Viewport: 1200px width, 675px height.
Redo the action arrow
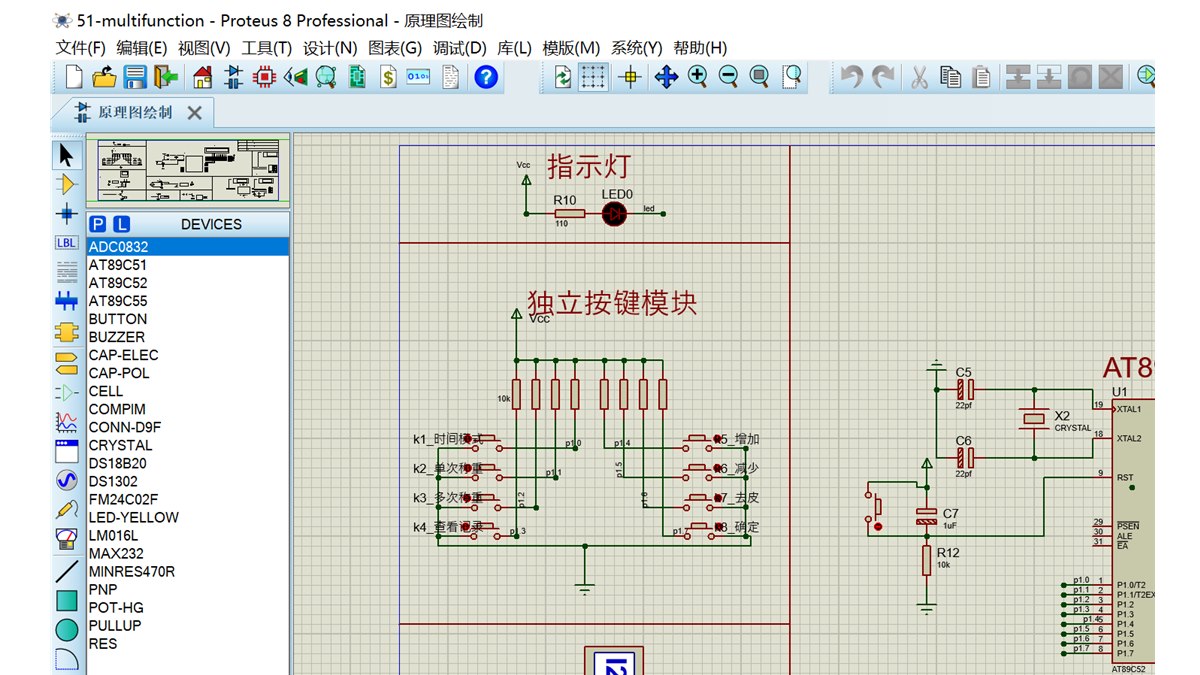(x=883, y=77)
